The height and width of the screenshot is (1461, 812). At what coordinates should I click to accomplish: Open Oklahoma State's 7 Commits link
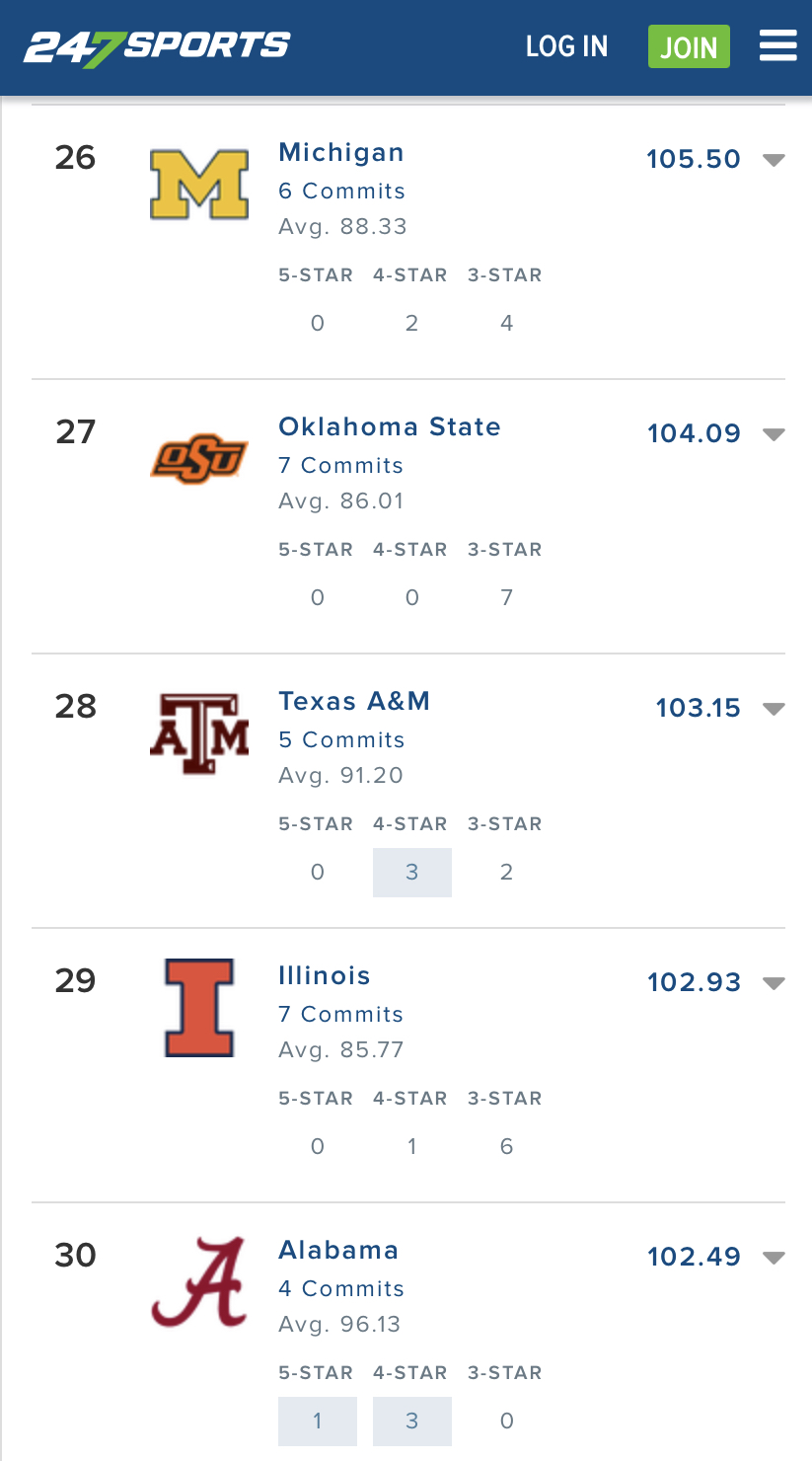pyautogui.click(x=341, y=465)
